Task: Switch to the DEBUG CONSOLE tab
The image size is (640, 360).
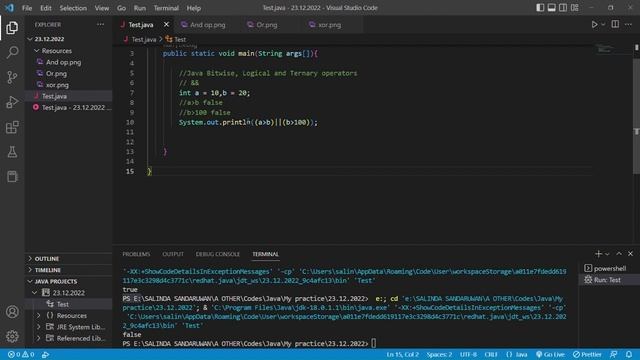Action: tap(218, 254)
